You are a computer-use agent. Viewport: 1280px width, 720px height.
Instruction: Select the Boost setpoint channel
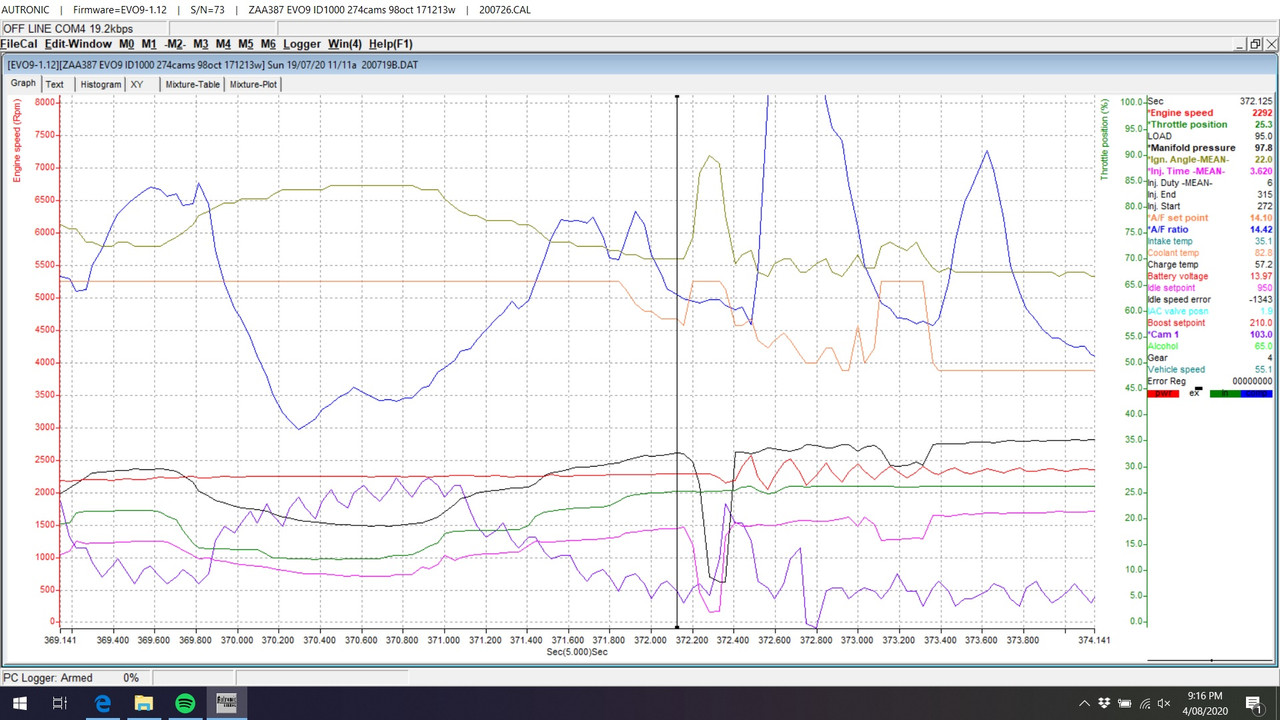tap(1209, 323)
